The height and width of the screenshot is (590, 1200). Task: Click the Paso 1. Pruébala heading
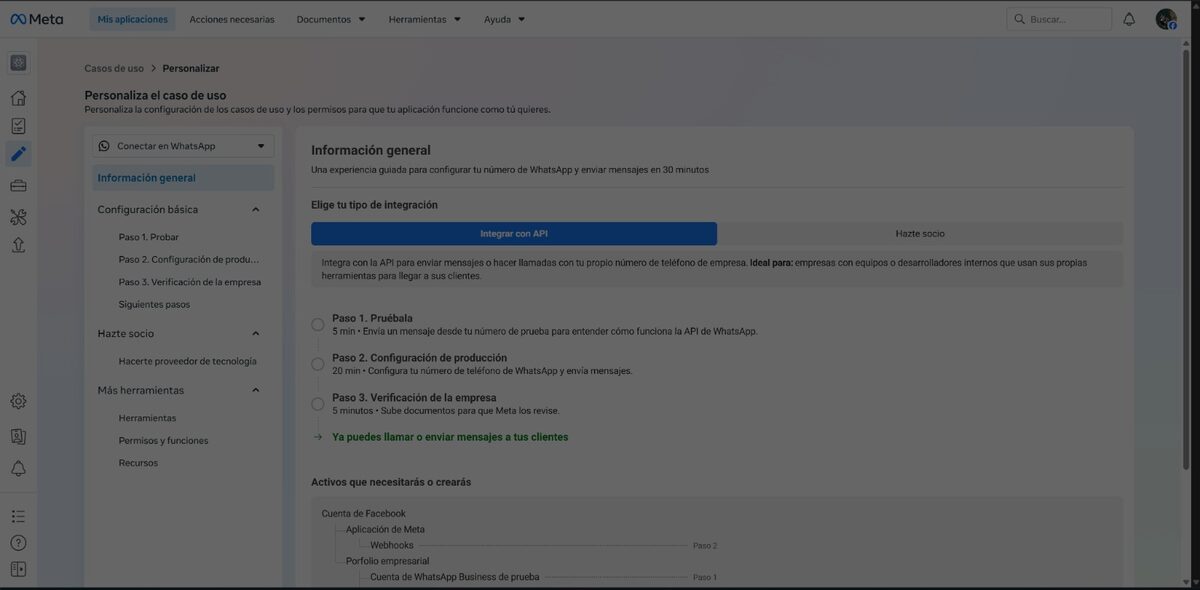372,318
